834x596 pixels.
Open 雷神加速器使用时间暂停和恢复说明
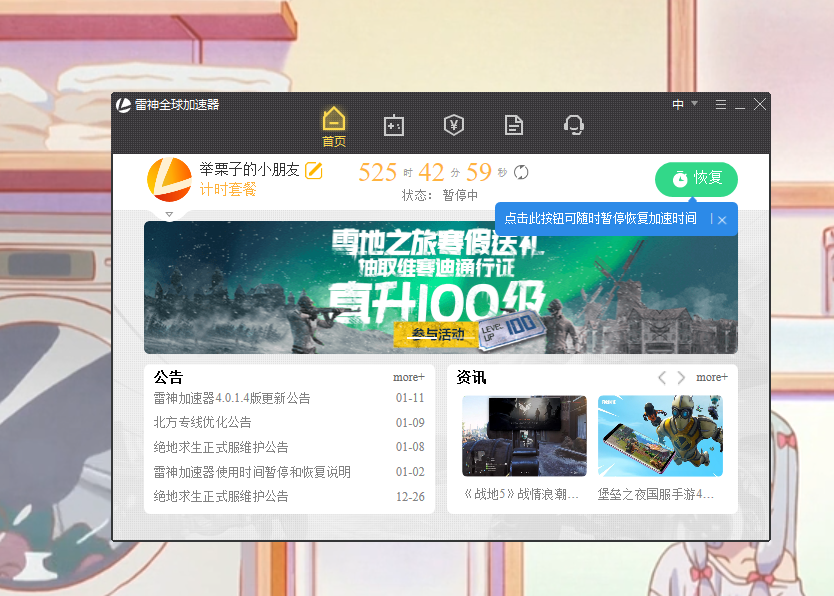point(252,472)
